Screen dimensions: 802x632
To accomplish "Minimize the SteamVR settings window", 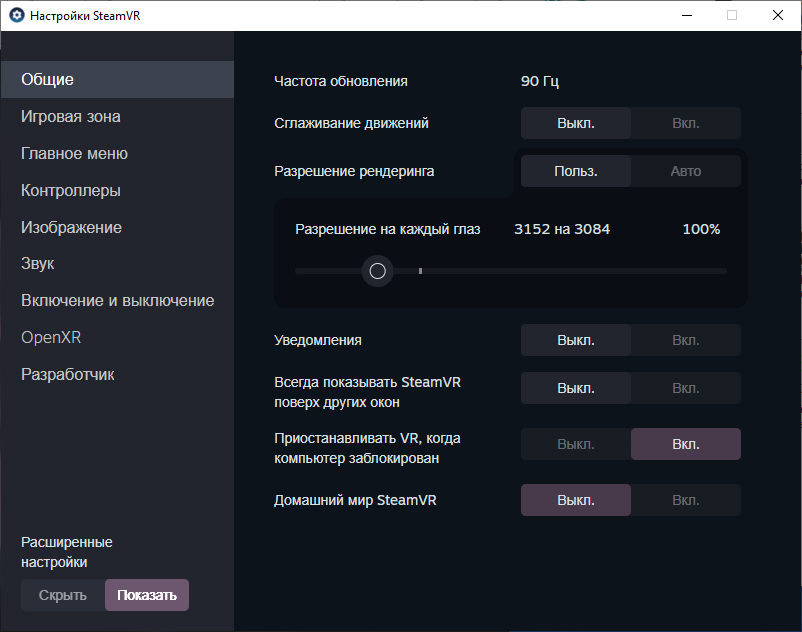I will coord(687,15).
